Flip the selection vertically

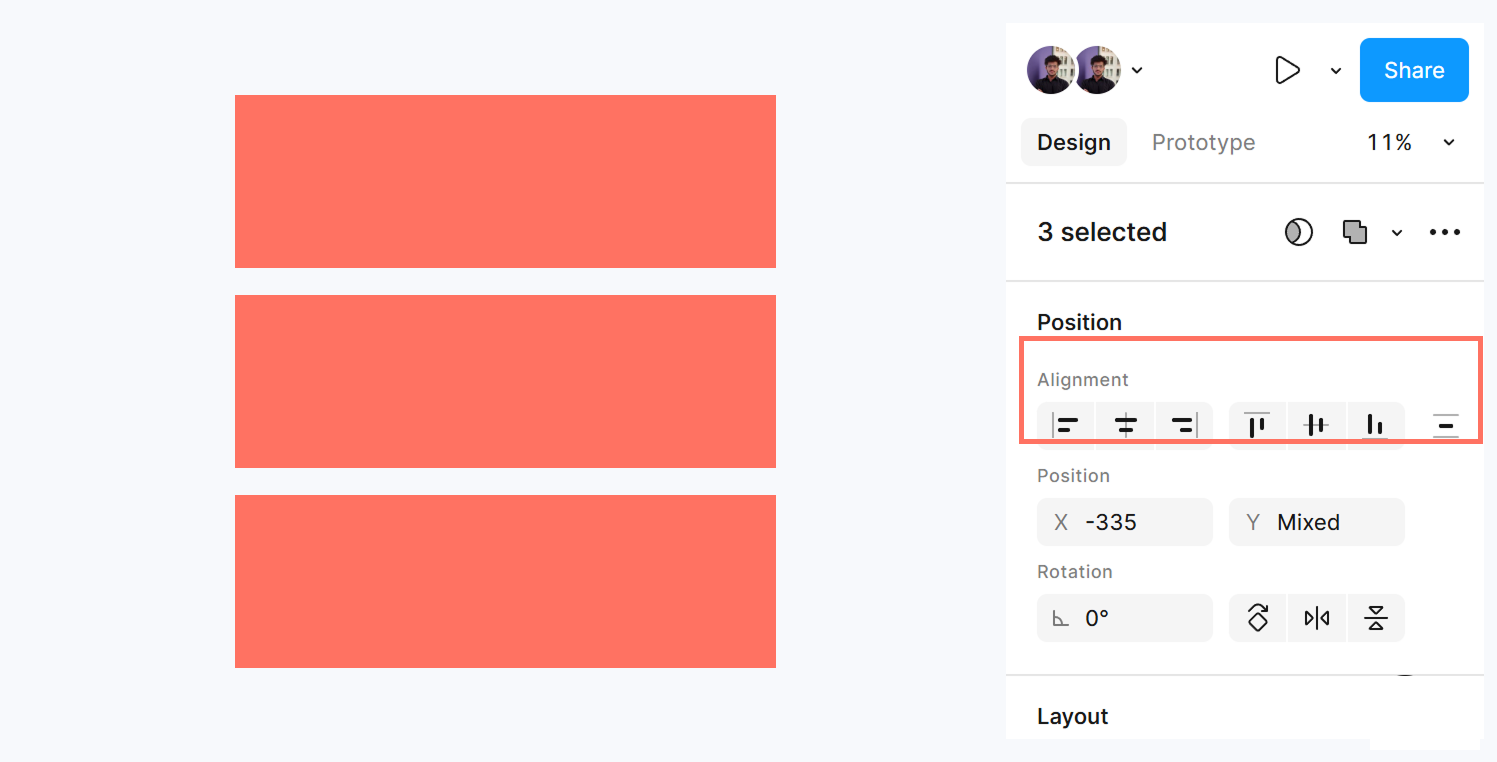coord(1376,618)
